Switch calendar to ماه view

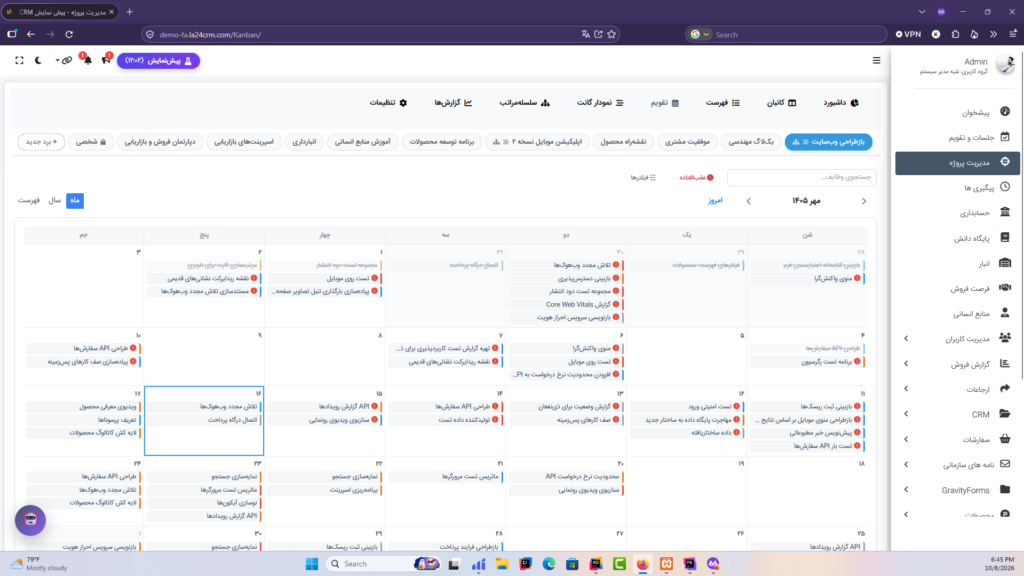(x=75, y=200)
